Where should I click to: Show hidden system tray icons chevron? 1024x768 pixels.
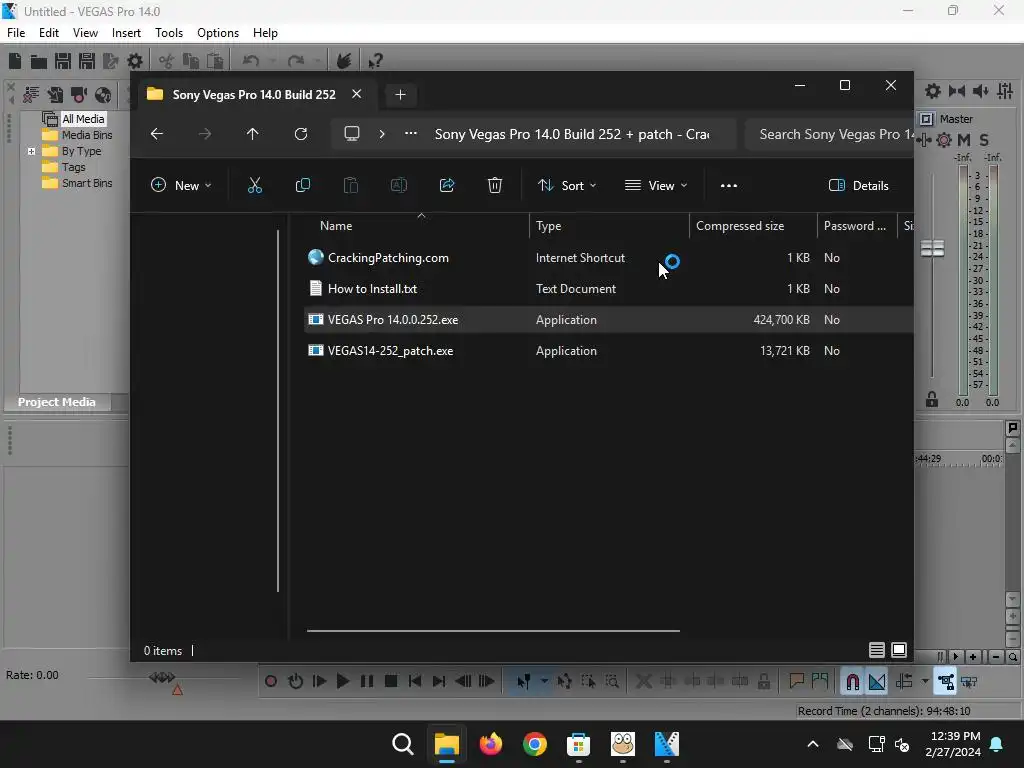(813, 744)
